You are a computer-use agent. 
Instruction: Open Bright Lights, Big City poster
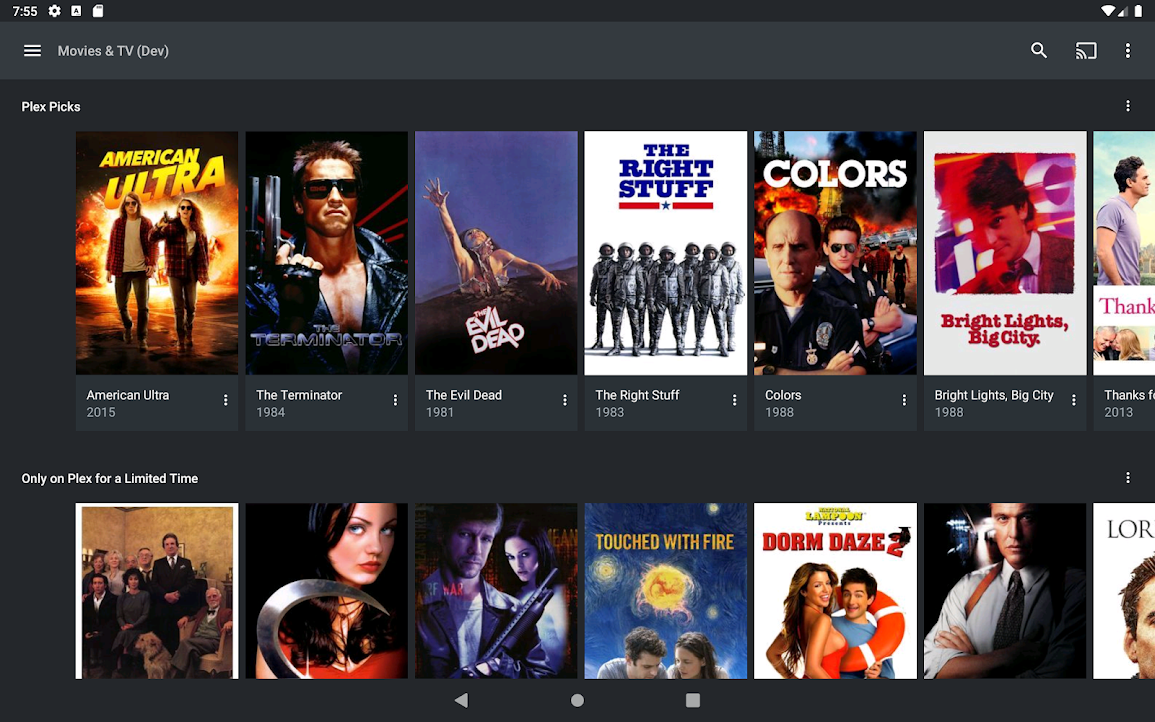pyautogui.click(x=1005, y=253)
